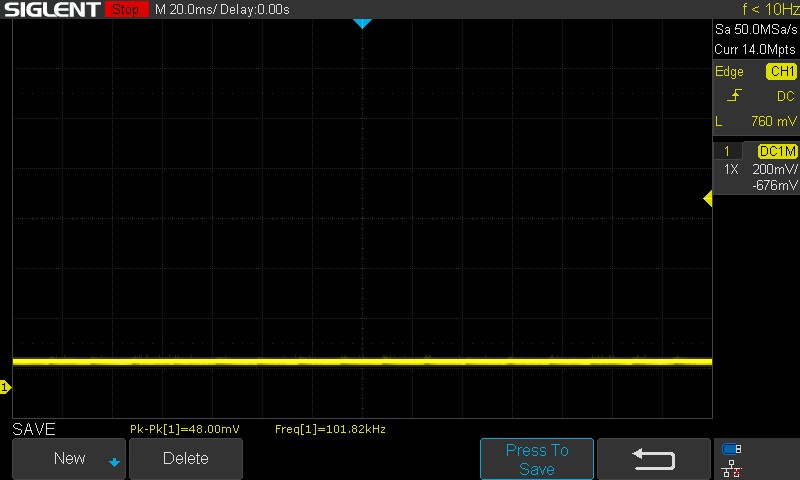This screenshot has width=800, height=480.
Task: Click the Delay:0.00s readout
Action: tap(255, 10)
